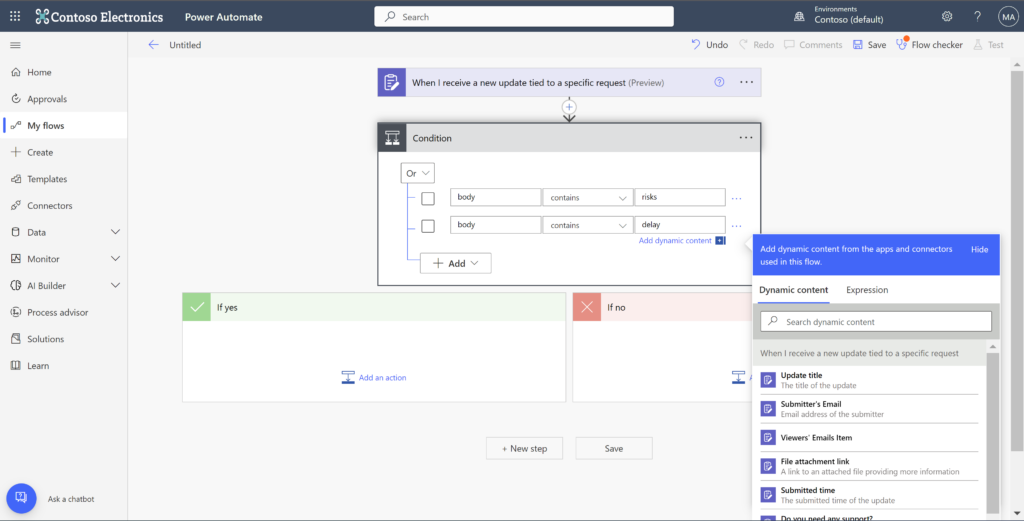Open the Ask a chatbot button

pos(21,498)
